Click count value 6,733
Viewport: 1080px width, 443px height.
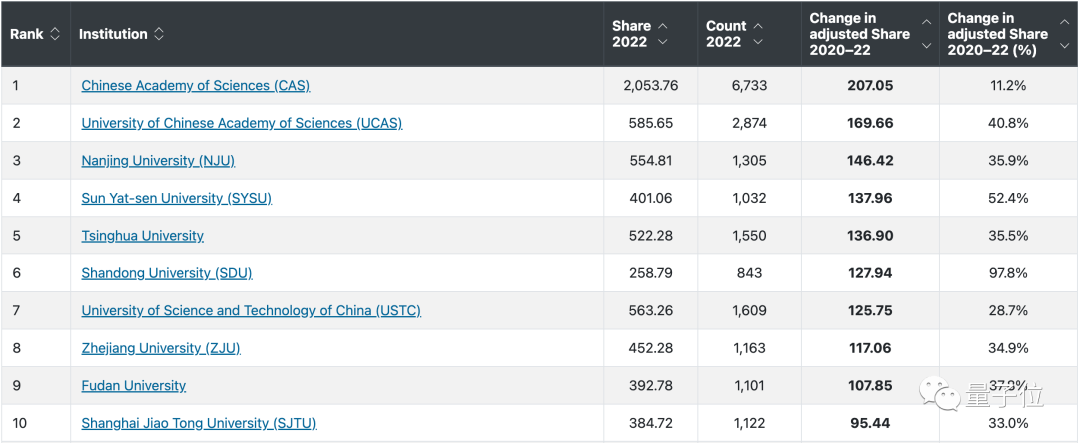click(749, 86)
